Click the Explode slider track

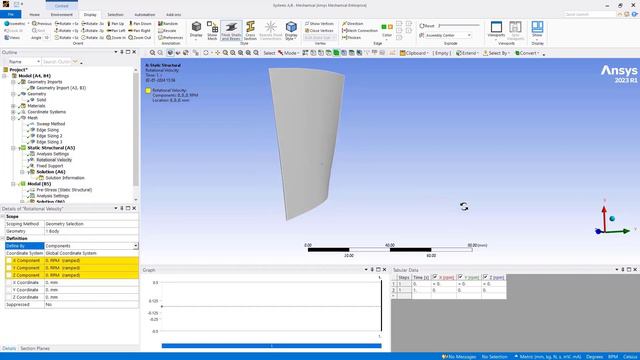point(459,26)
